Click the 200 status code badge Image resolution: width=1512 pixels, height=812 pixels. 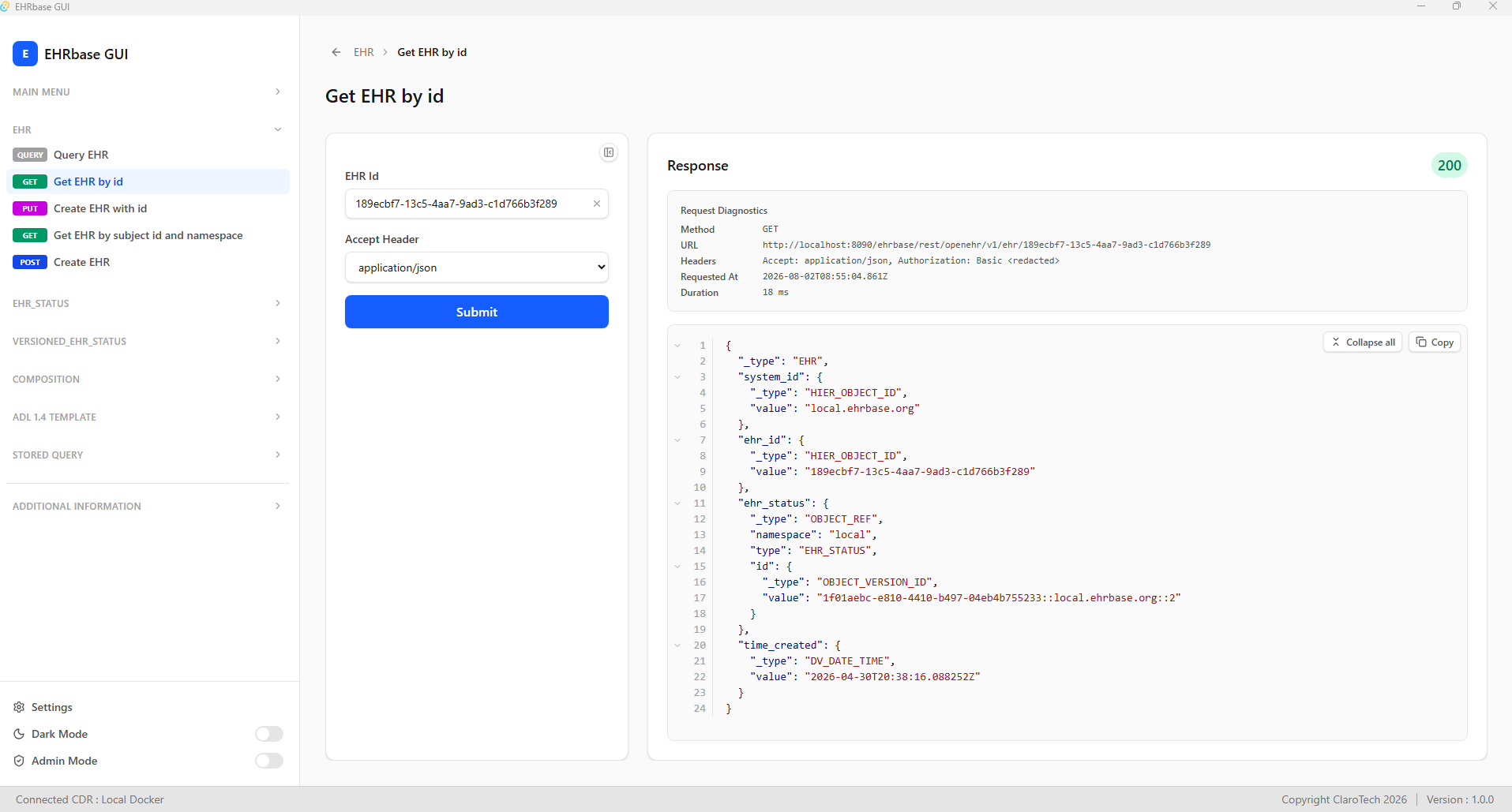[x=1450, y=165]
